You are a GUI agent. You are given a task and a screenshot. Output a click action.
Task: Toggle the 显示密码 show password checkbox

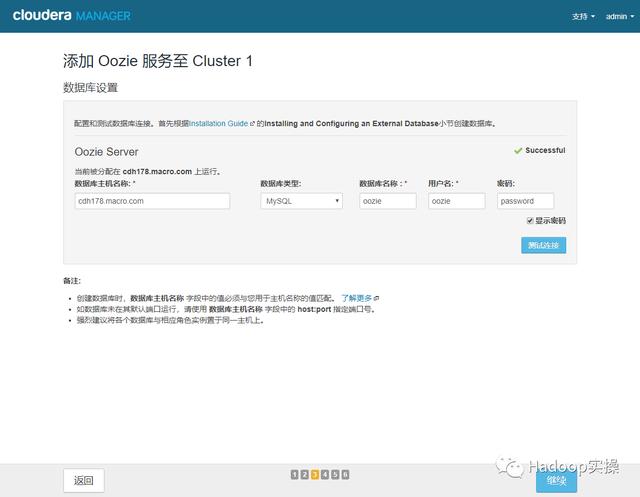530,221
